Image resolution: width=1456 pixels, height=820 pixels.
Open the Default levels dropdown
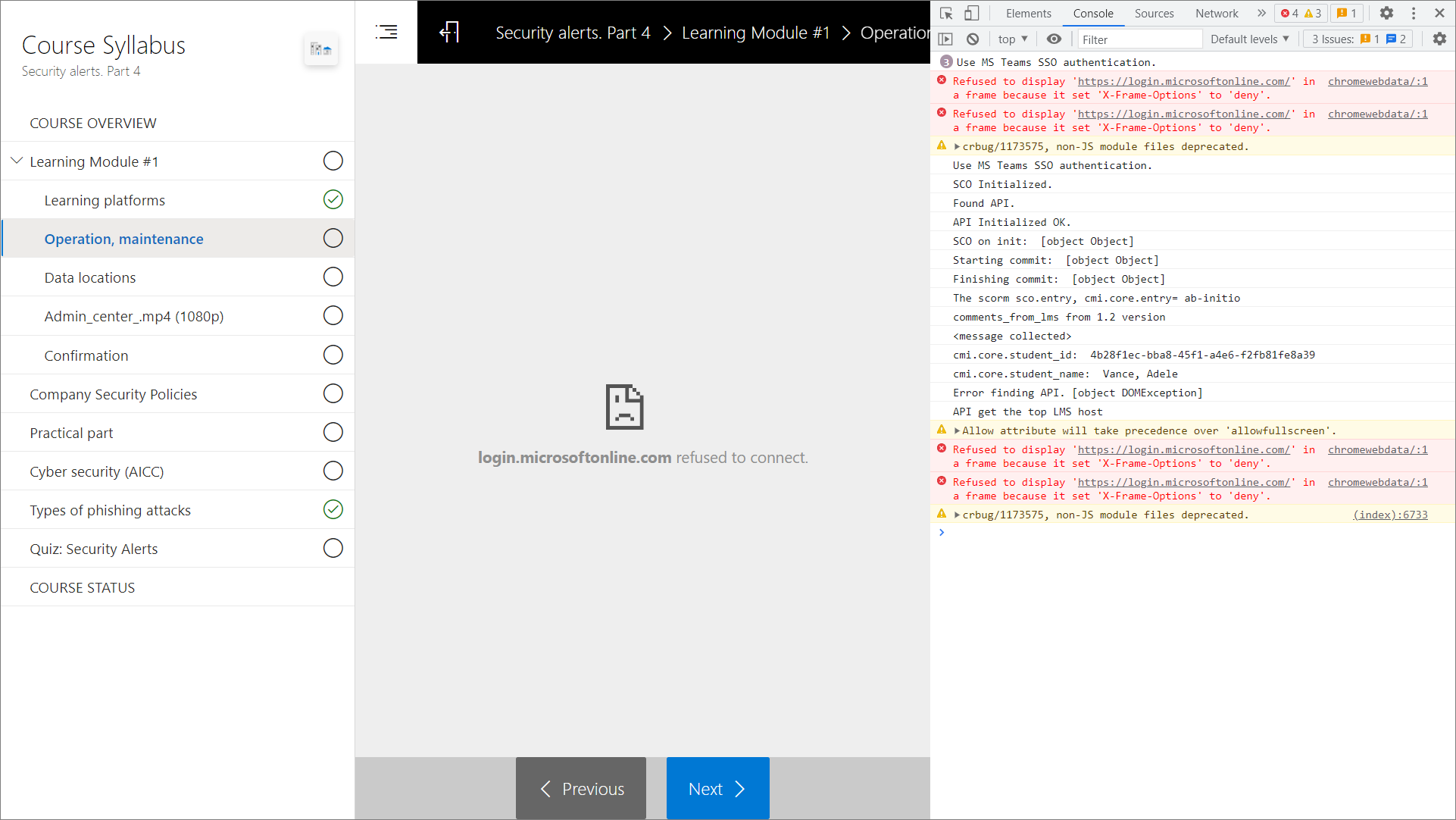point(1249,39)
